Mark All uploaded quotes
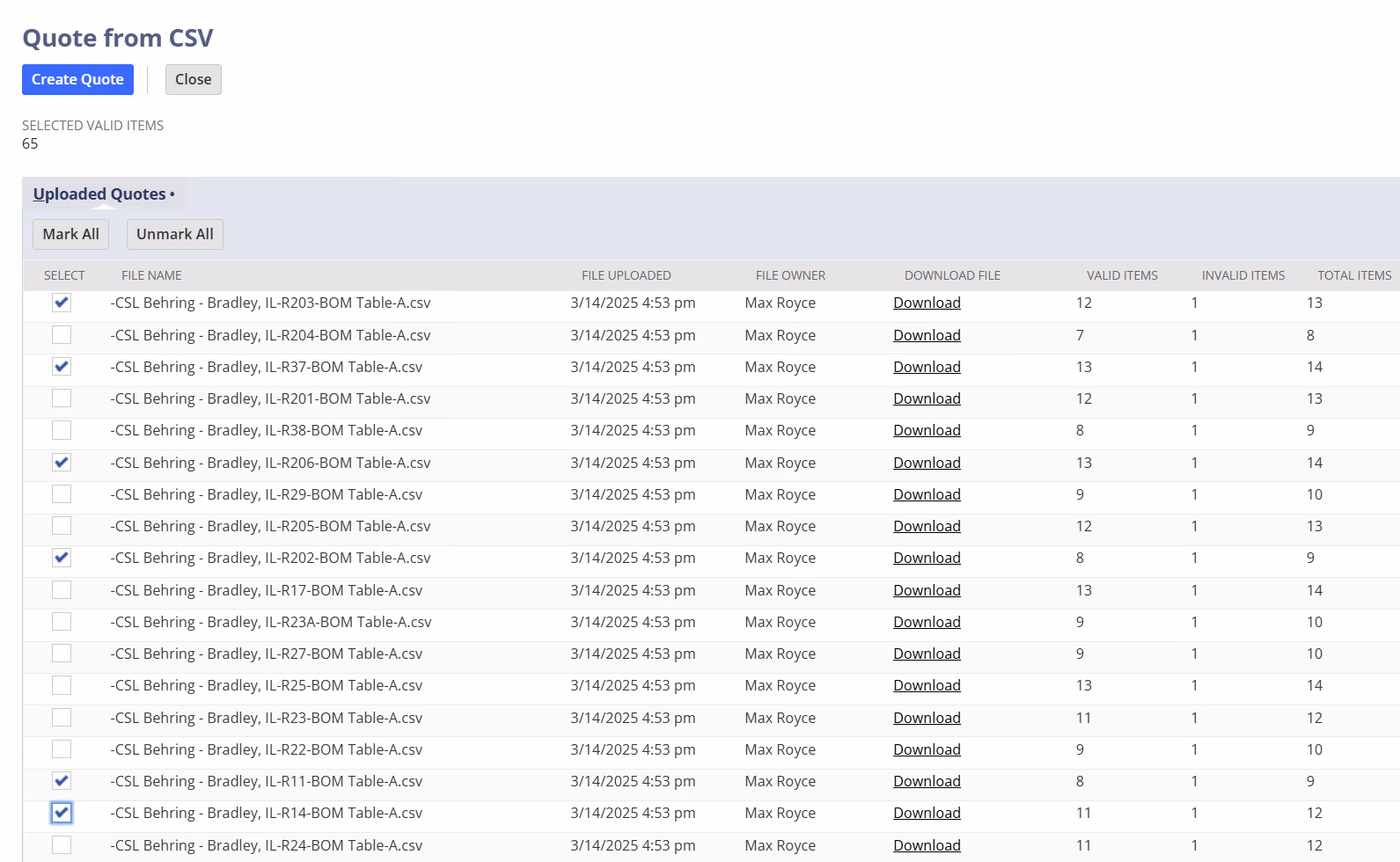The width and height of the screenshot is (1400, 862). click(71, 234)
